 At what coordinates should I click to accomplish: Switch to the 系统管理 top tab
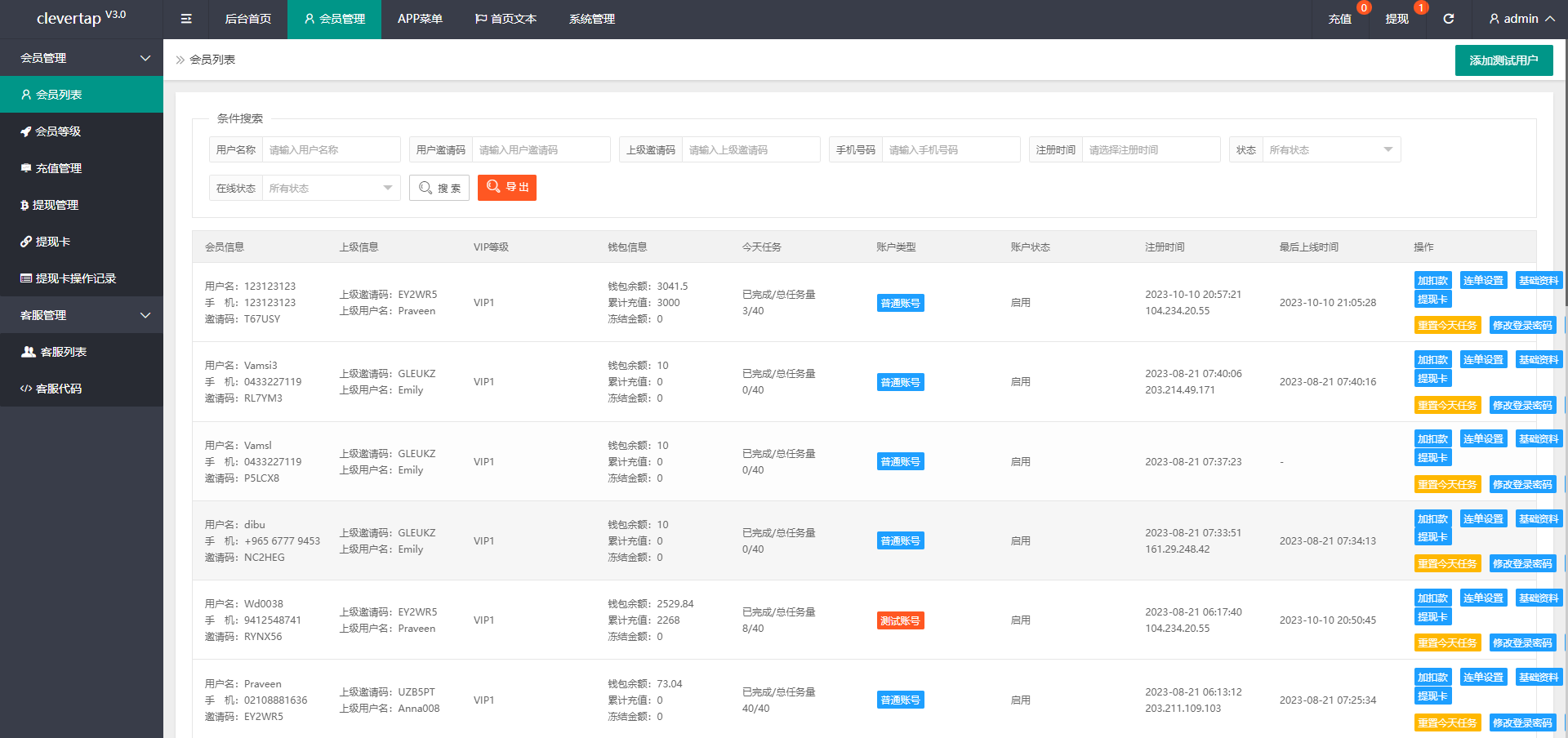592,19
